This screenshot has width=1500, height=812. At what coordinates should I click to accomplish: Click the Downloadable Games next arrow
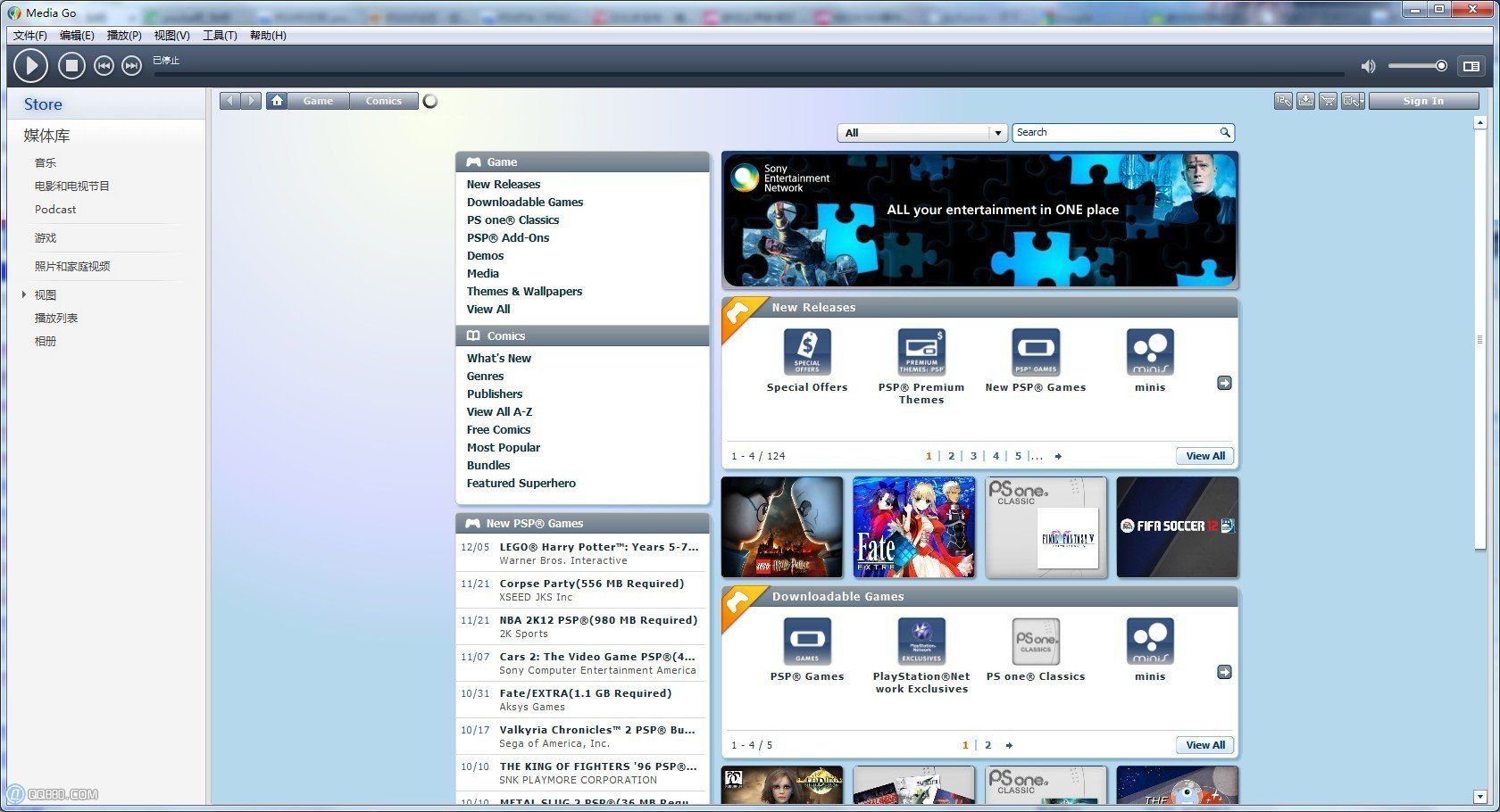[1224, 672]
